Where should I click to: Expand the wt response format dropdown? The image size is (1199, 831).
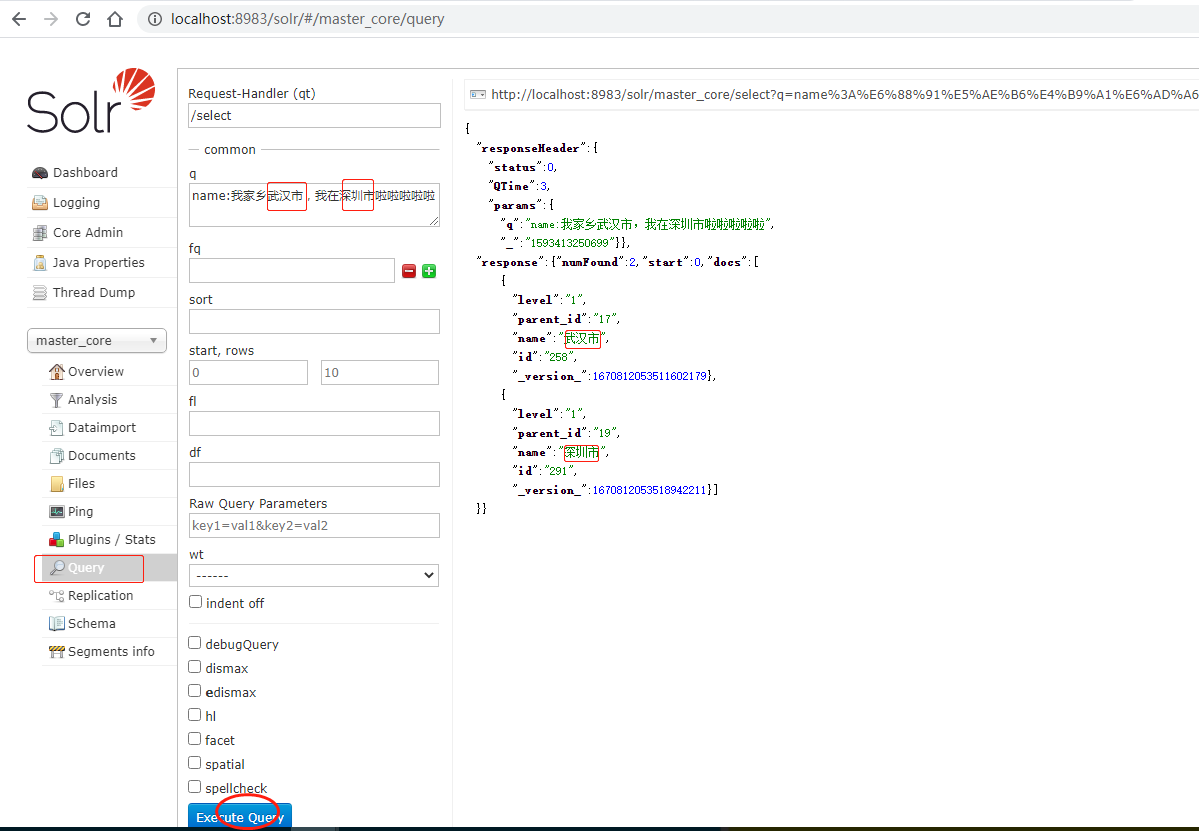coord(313,576)
